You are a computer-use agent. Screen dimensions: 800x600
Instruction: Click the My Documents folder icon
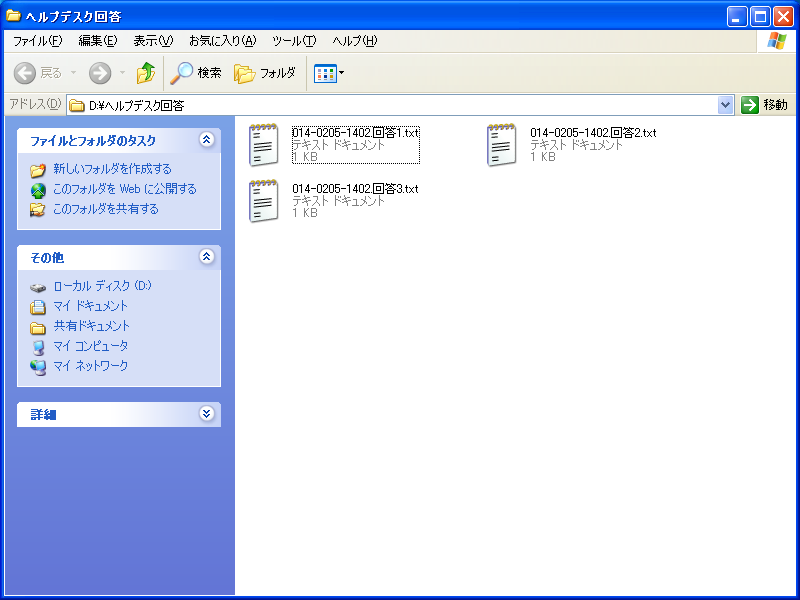point(38,307)
